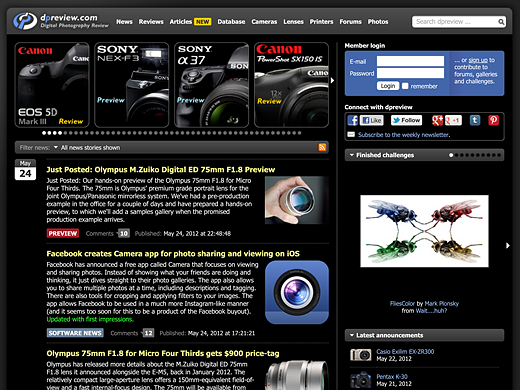Click the silver Olympus lens thumbnail

(297, 375)
